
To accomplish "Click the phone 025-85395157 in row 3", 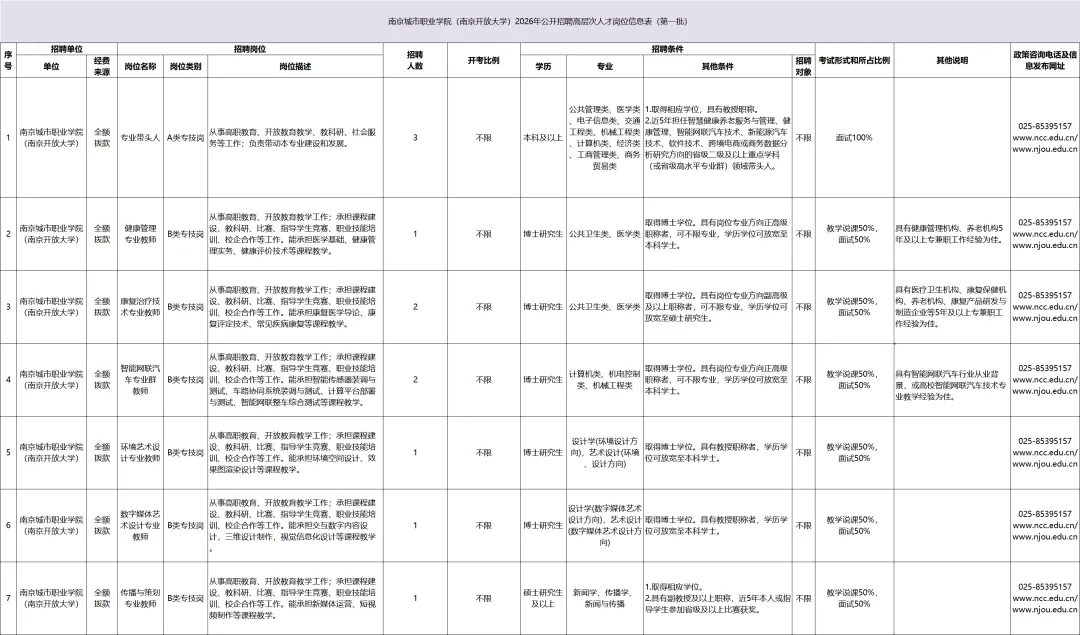I will [x=1045, y=295].
